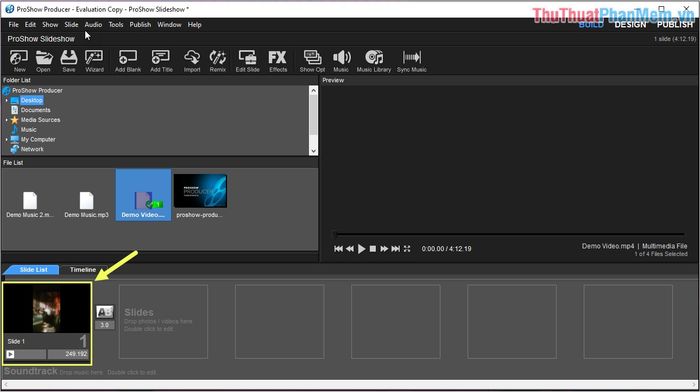Viewport: 700px width, 392px height.
Task: Click the Open show toolbar icon
Action: point(43,61)
